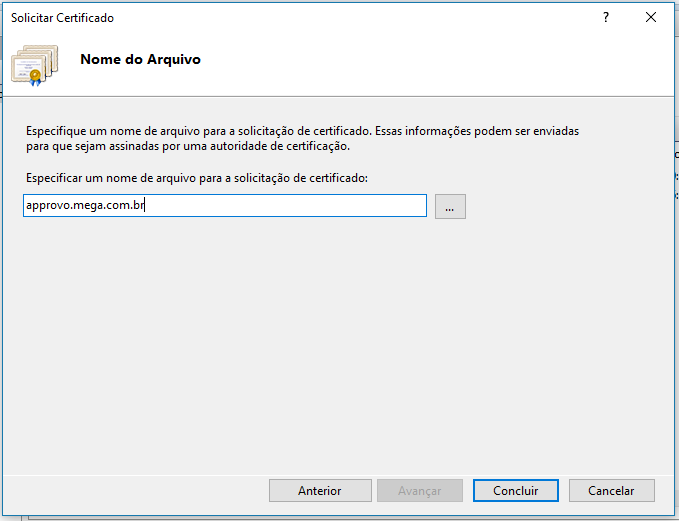Finish the wizard by pressing Concluir
679x521 pixels.
515,491
